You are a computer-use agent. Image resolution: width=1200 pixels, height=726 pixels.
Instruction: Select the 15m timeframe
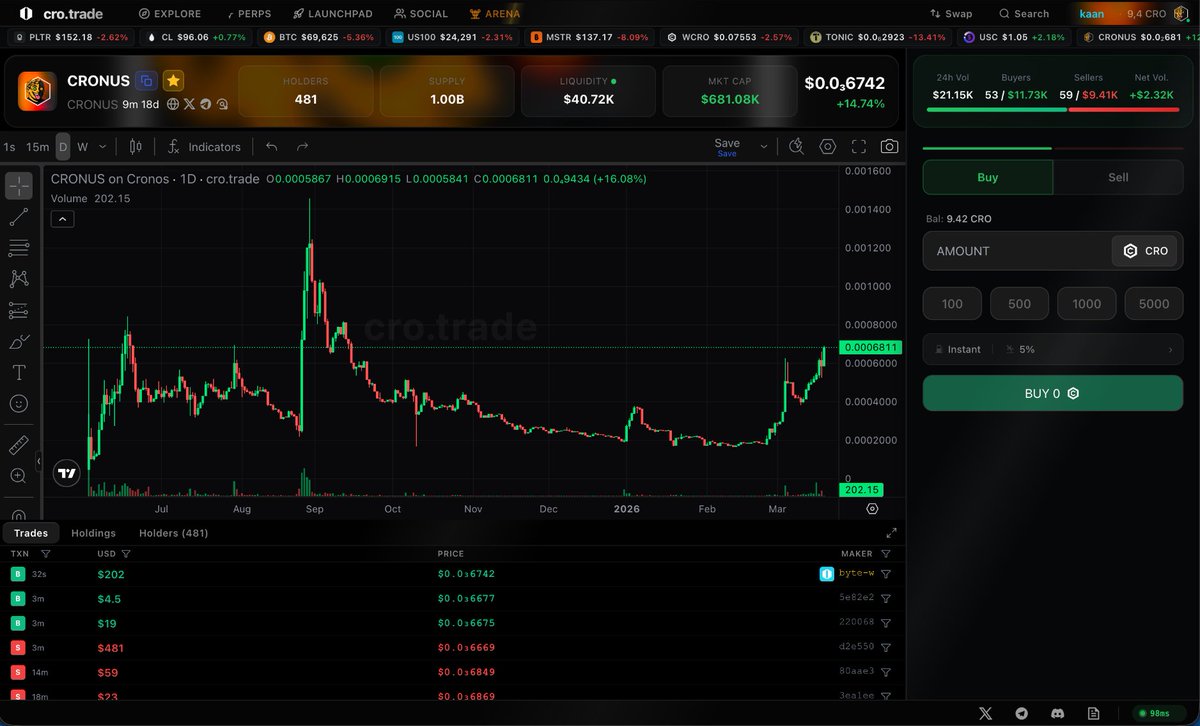[x=37, y=147]
